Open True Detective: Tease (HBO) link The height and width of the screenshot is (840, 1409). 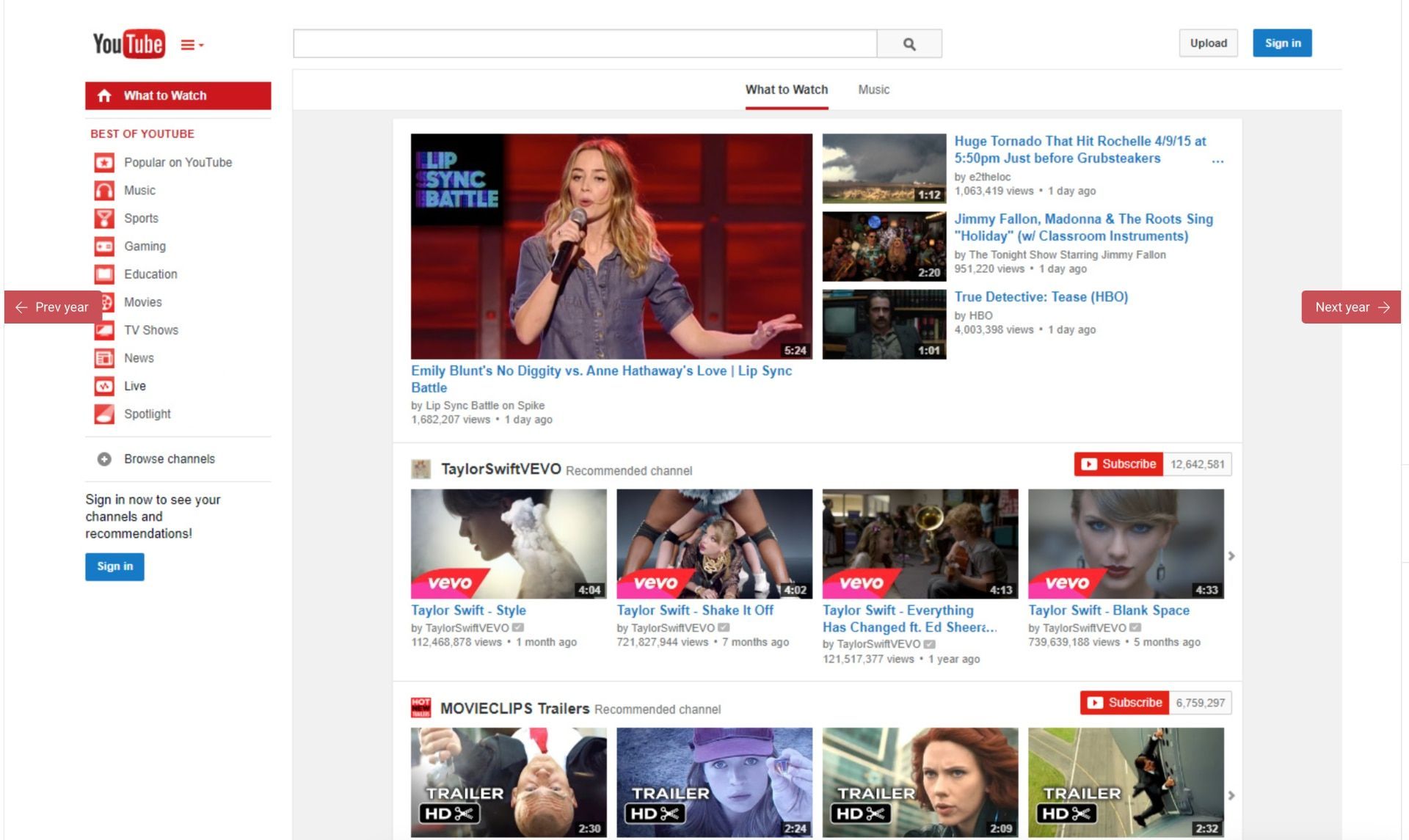point(1041,297)
